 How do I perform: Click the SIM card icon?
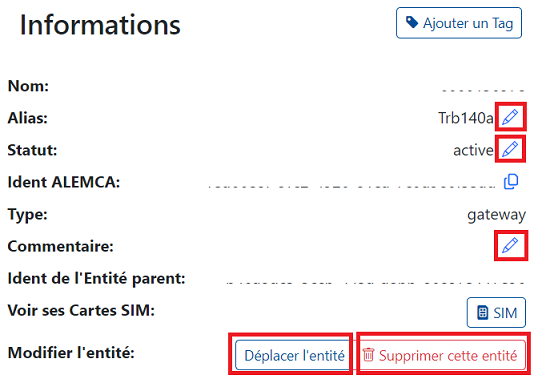point(482,313)
